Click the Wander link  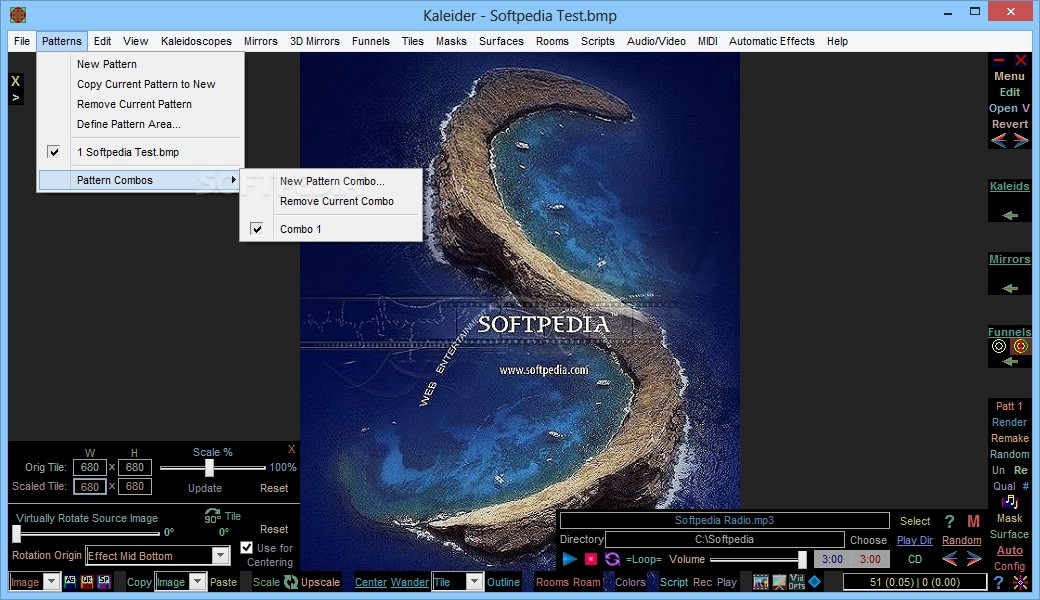point(410,582)
